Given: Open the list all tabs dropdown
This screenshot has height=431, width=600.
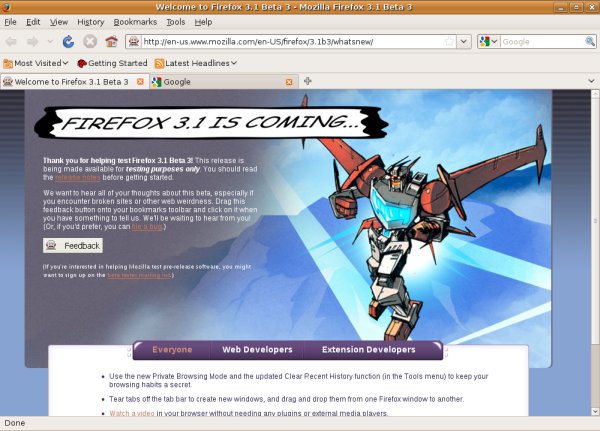Looking at the screenshot, I should point(591,81).
